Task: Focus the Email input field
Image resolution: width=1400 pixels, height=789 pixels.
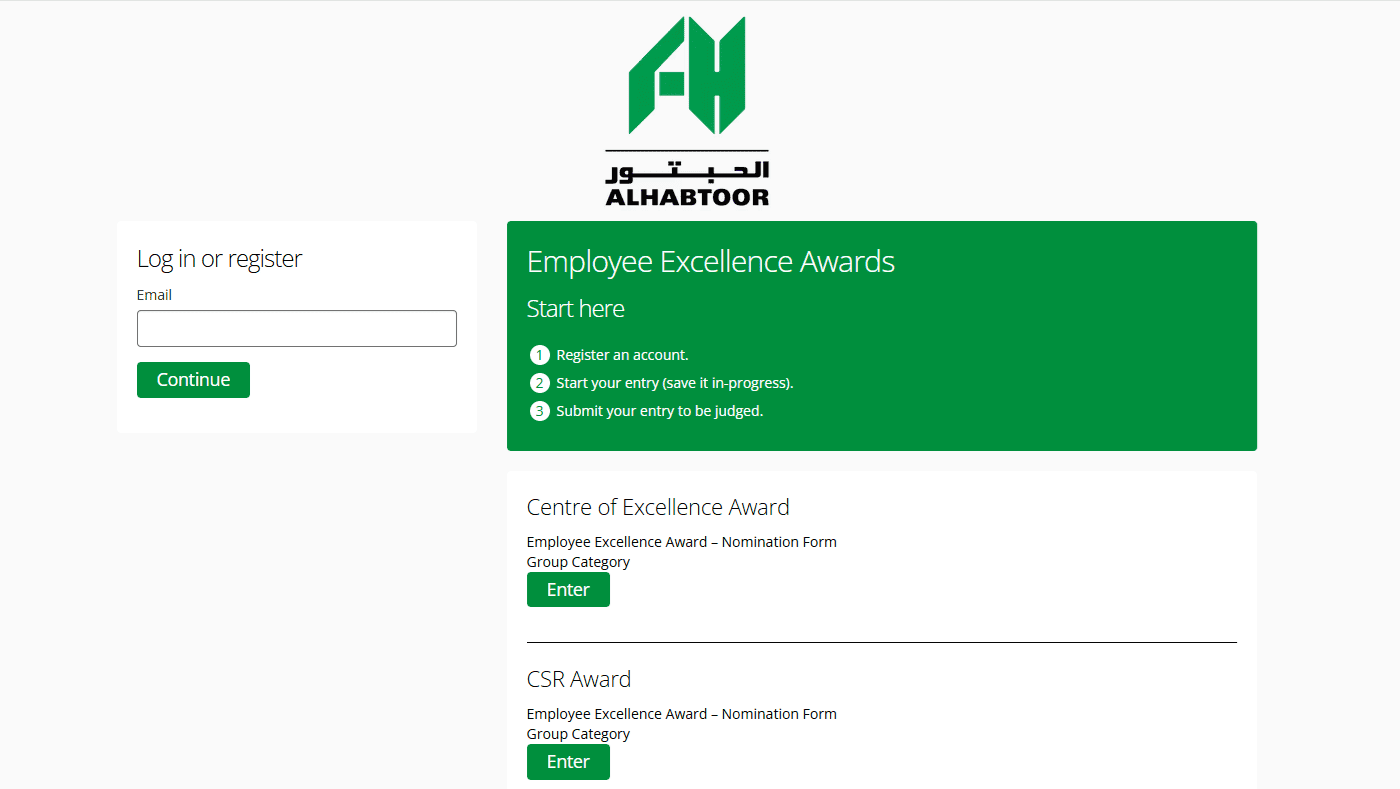Action: tap(297, 328)
